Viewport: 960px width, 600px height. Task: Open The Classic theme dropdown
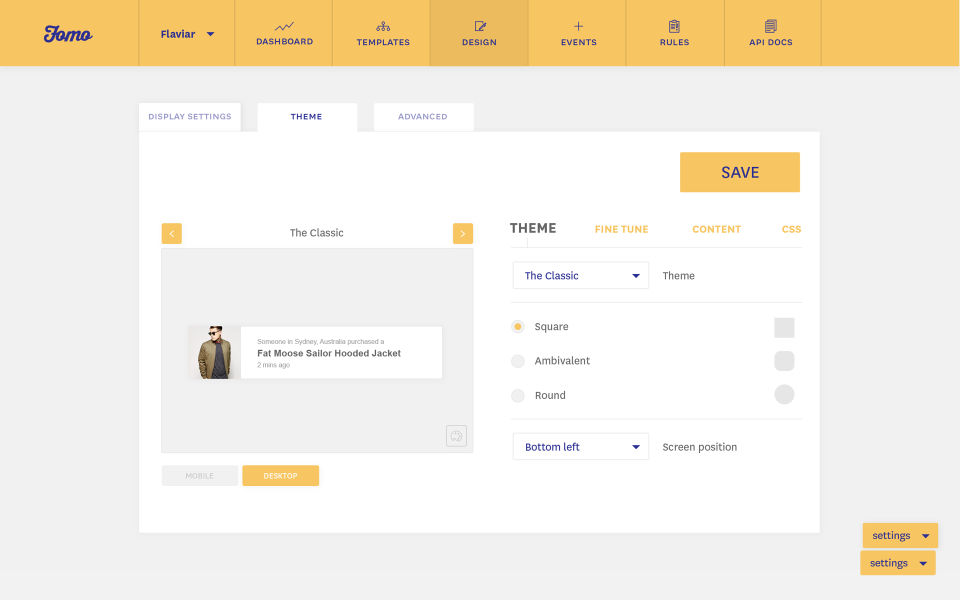tap(580, 276)
